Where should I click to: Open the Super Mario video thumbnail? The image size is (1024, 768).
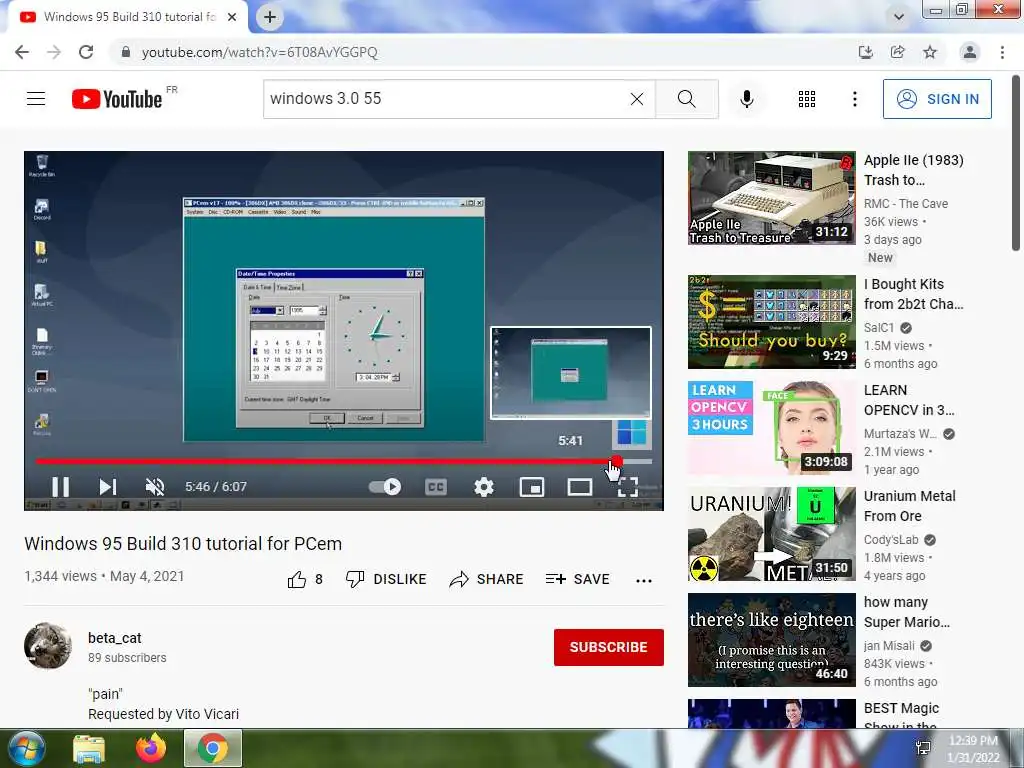tap(771, 640)
